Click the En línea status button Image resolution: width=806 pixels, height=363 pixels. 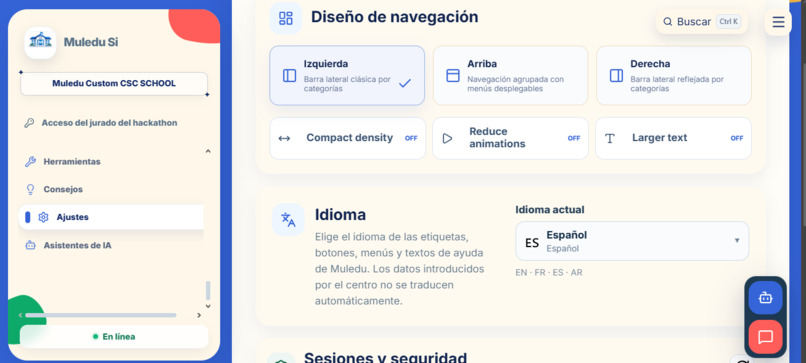(114, 337)
